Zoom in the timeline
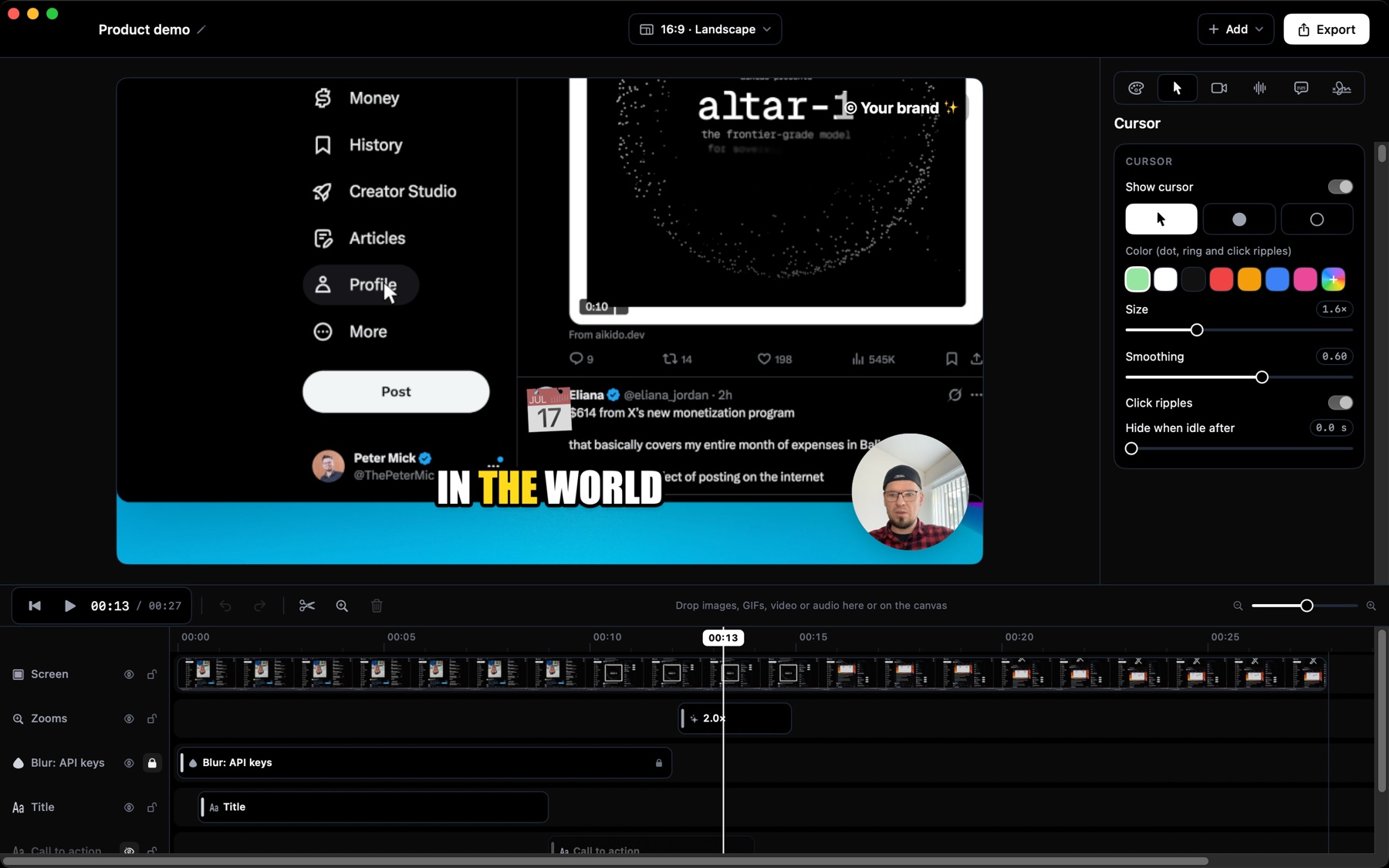Viewport: 1389px width, 868px height. [x=1371, y=606]
